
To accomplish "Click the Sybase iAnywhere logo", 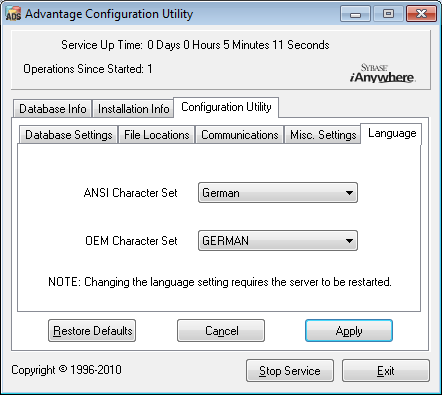I will 382,73.
